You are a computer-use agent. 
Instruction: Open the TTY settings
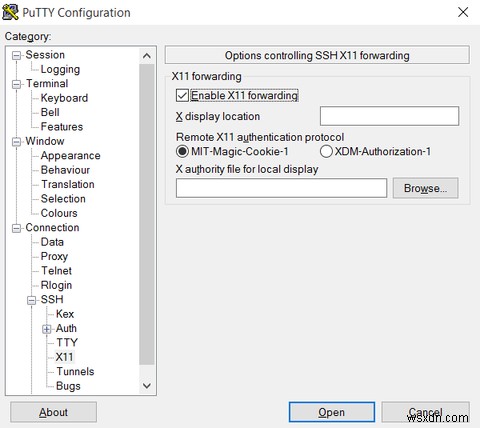67,343
